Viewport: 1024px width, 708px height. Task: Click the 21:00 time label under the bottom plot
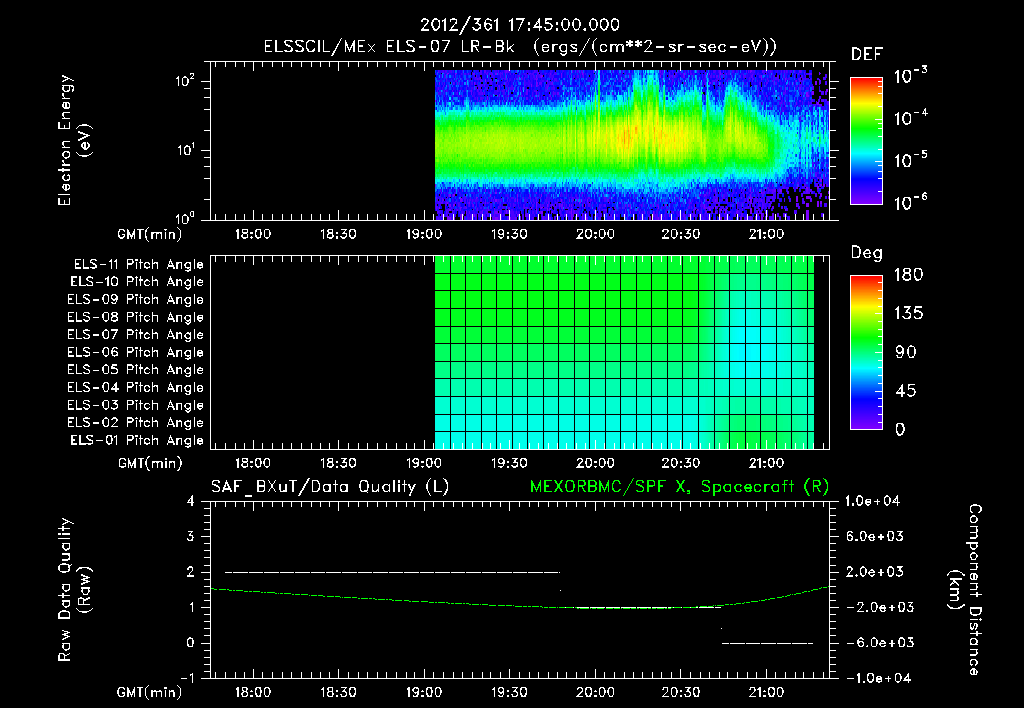point(766,692)
